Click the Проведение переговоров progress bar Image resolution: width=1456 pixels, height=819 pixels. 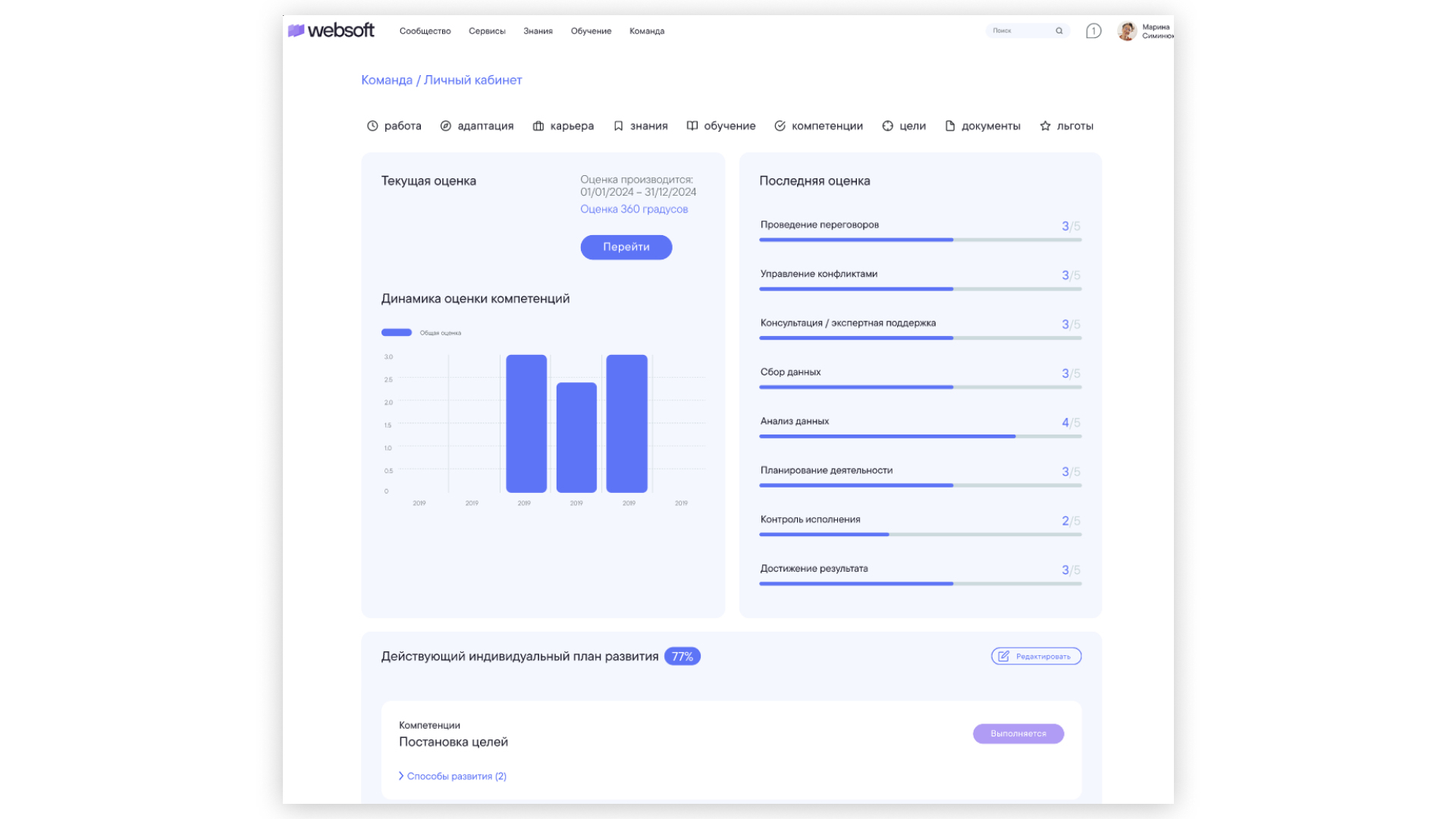pos(921,240)
